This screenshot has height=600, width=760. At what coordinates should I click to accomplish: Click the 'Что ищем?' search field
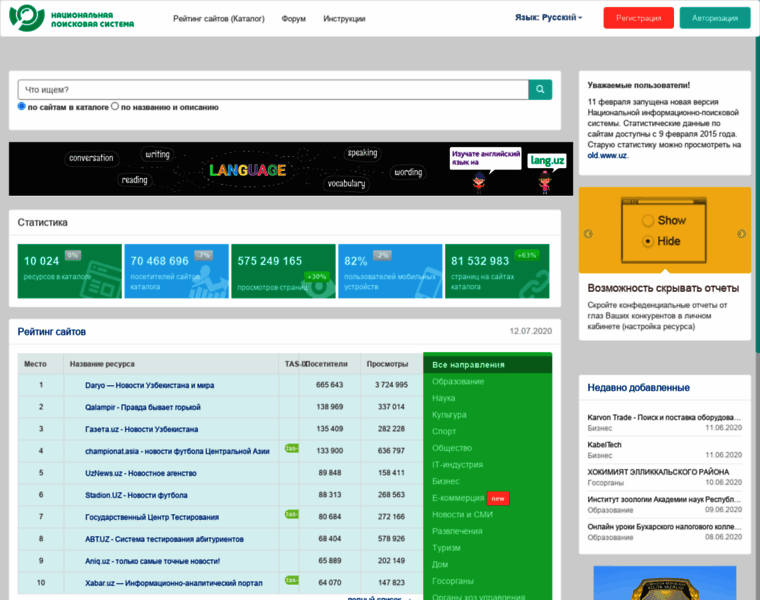tap(273, 90)
